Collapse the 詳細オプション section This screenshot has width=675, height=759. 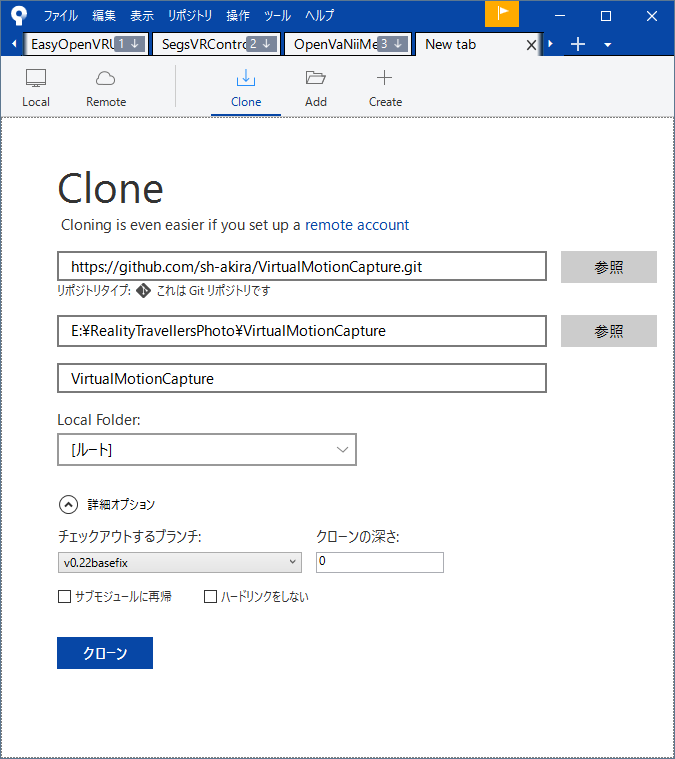coord(68,504)
